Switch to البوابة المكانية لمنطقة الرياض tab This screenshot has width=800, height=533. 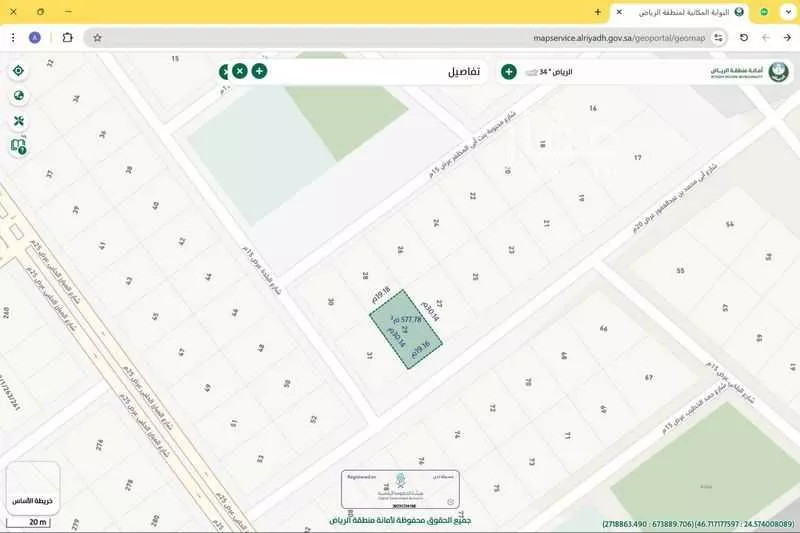[680, 12]
